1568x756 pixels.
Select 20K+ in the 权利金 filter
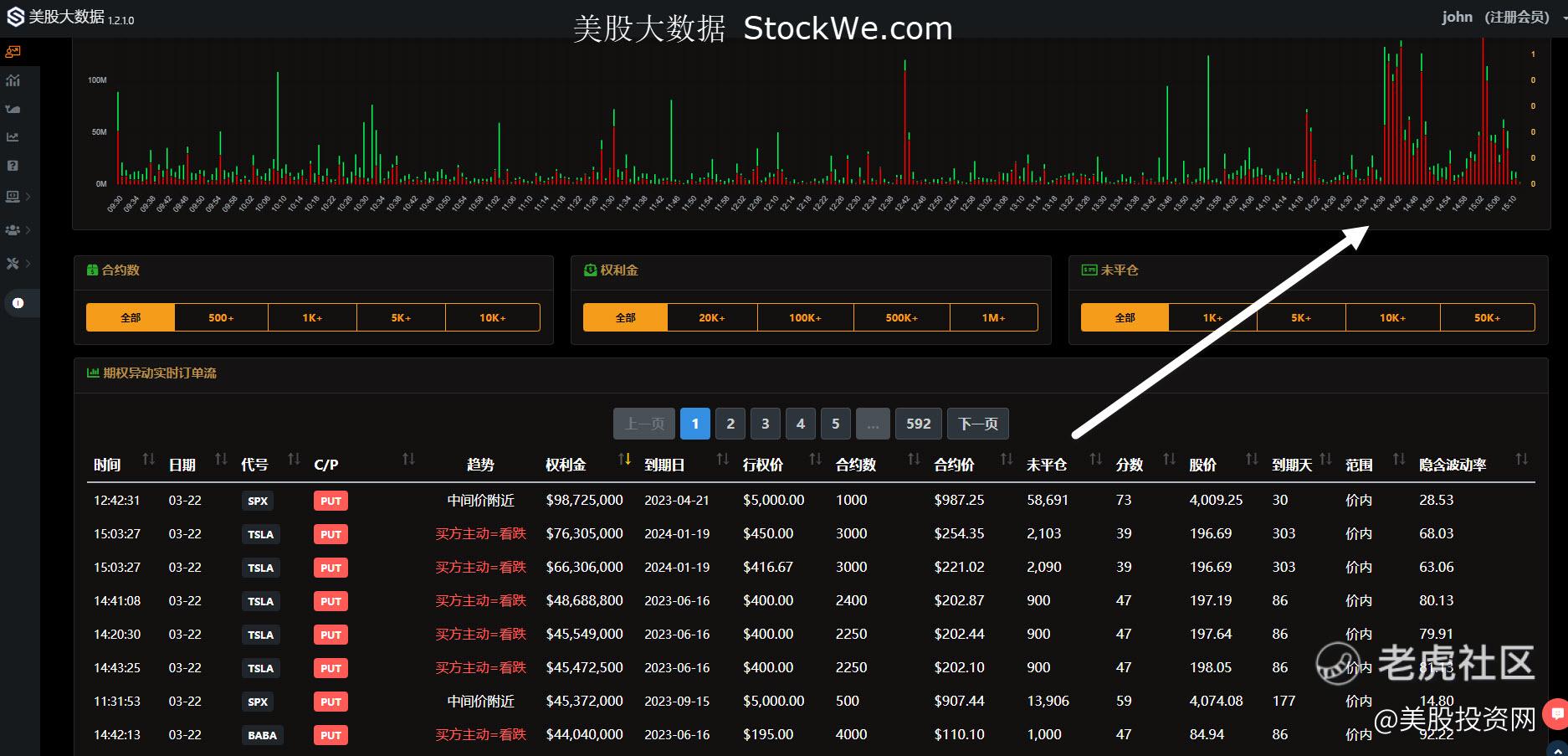tap(712, 317)
